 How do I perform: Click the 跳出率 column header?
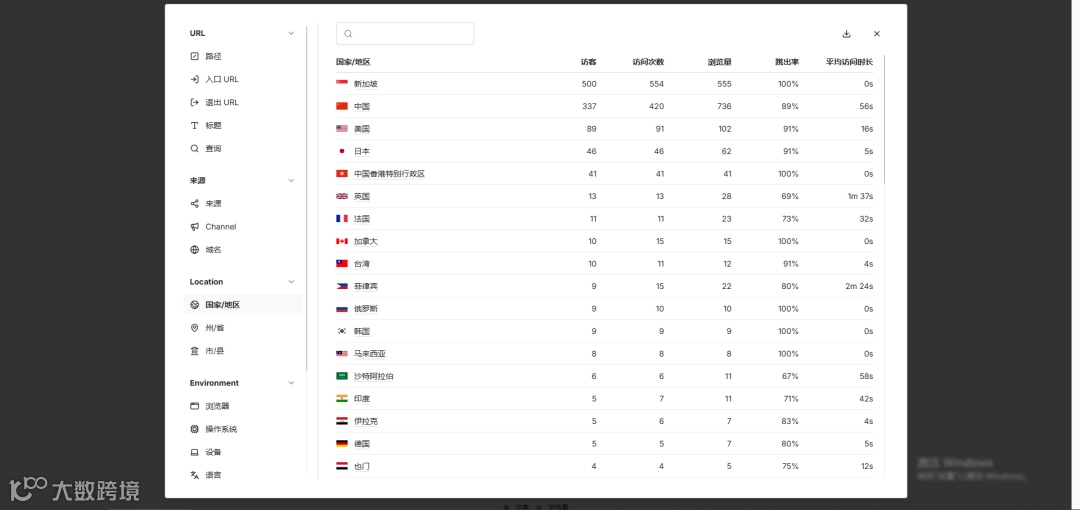(x=787, y=62)
